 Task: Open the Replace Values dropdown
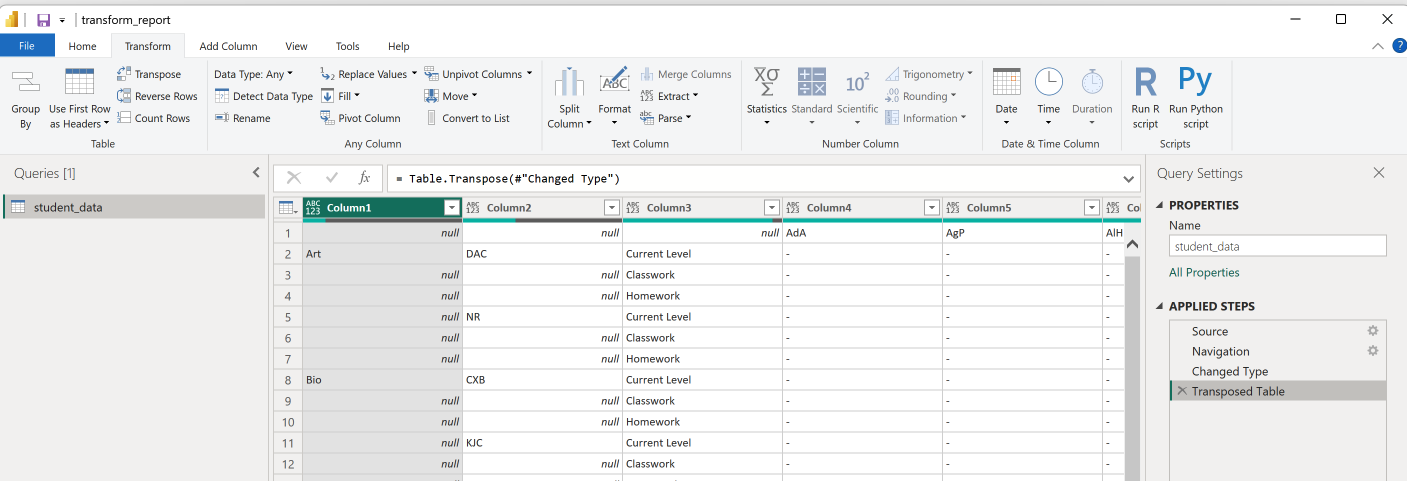[x=369, y=74]
